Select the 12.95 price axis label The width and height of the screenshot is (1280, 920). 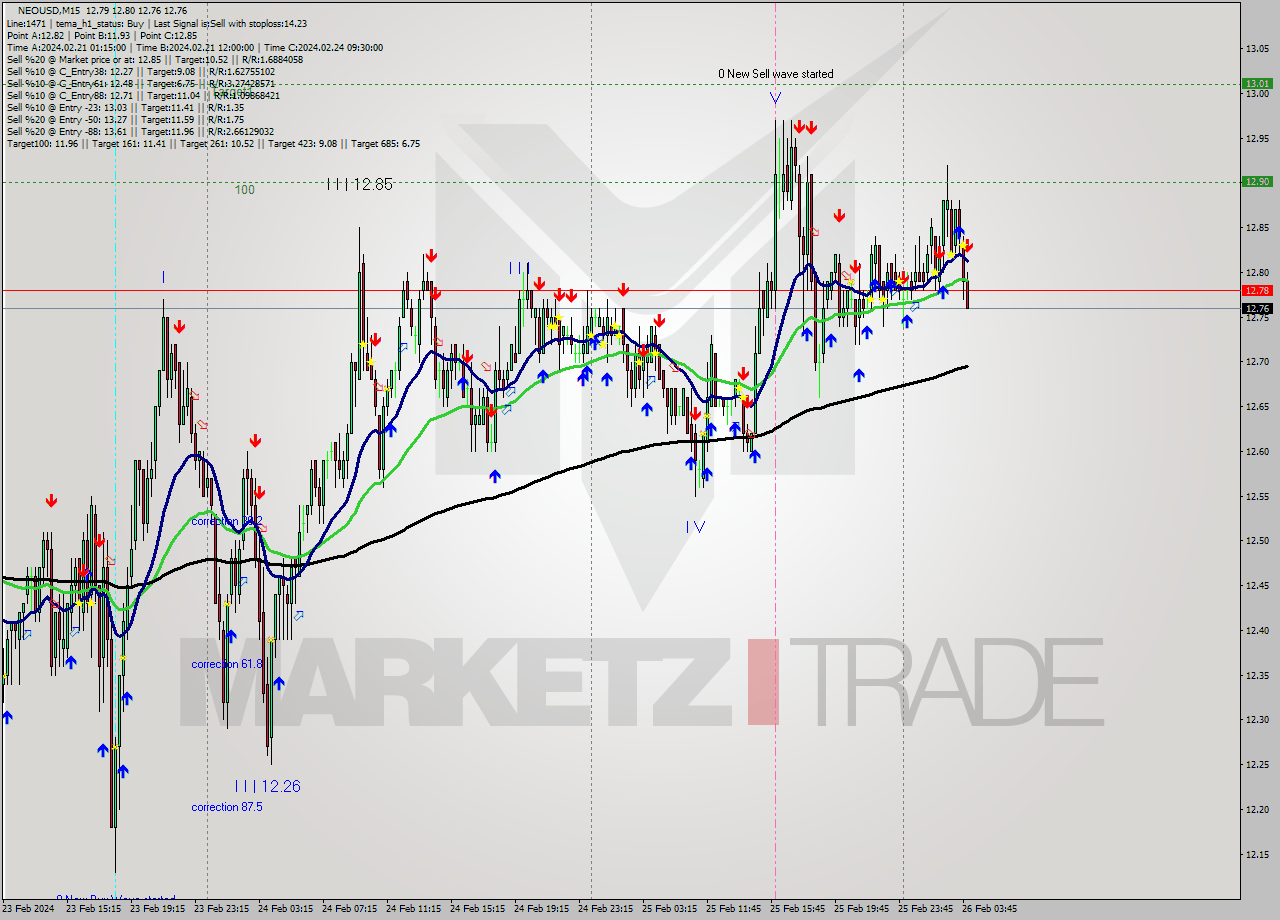tap(1257, 138)
